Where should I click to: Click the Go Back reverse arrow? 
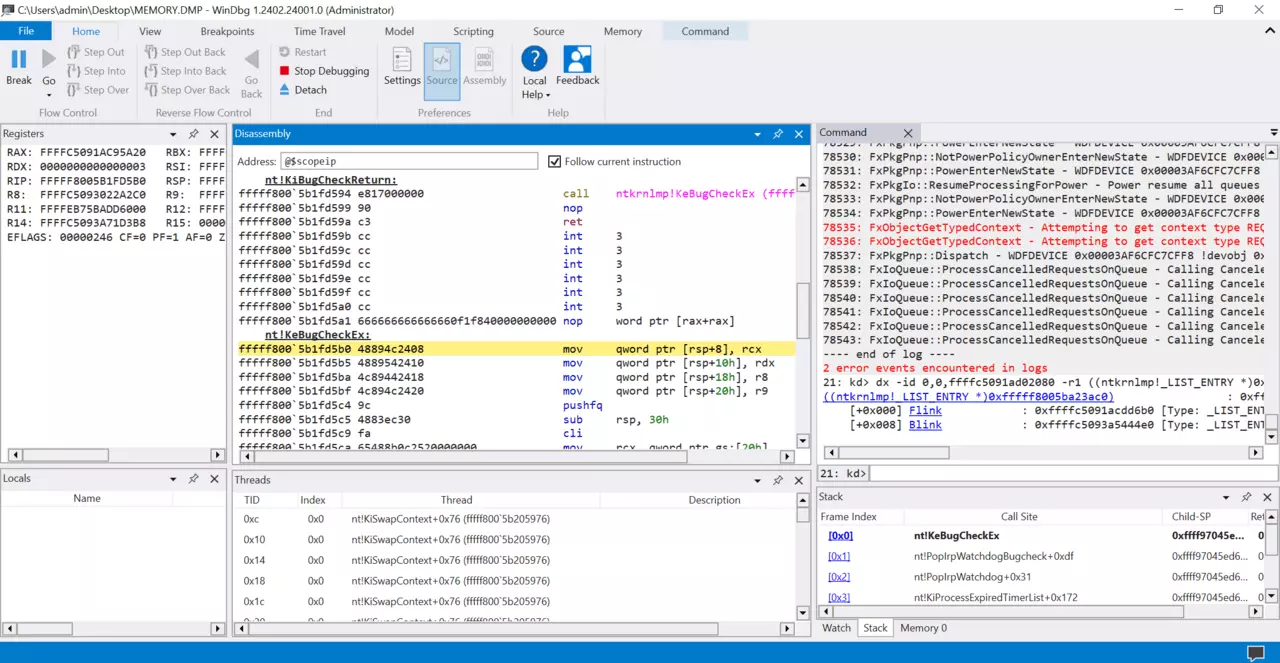click(x=252, y=60)
